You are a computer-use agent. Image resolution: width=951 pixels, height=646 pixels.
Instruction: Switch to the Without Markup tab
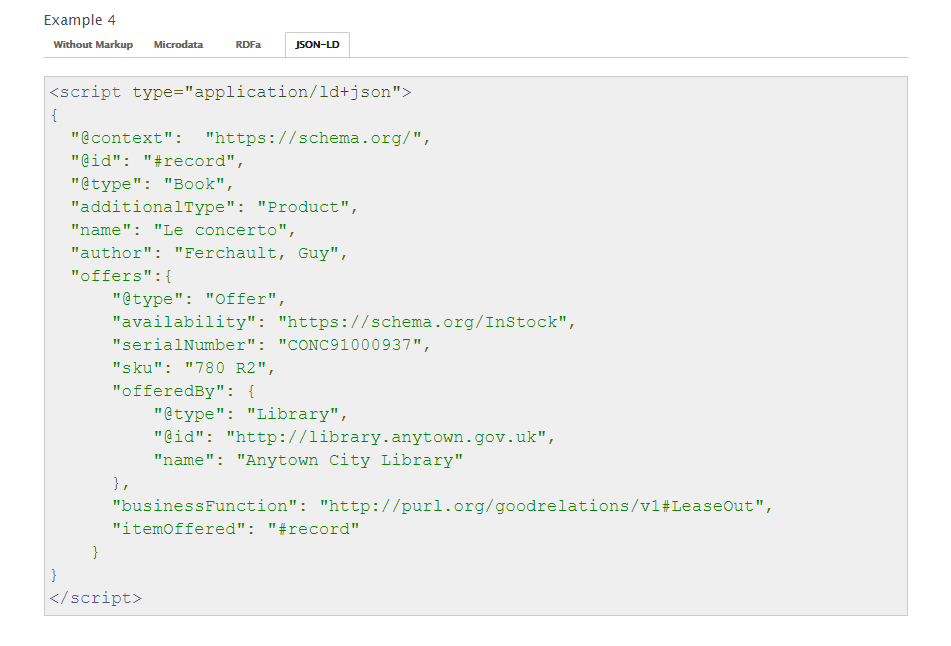pos(93,45)
